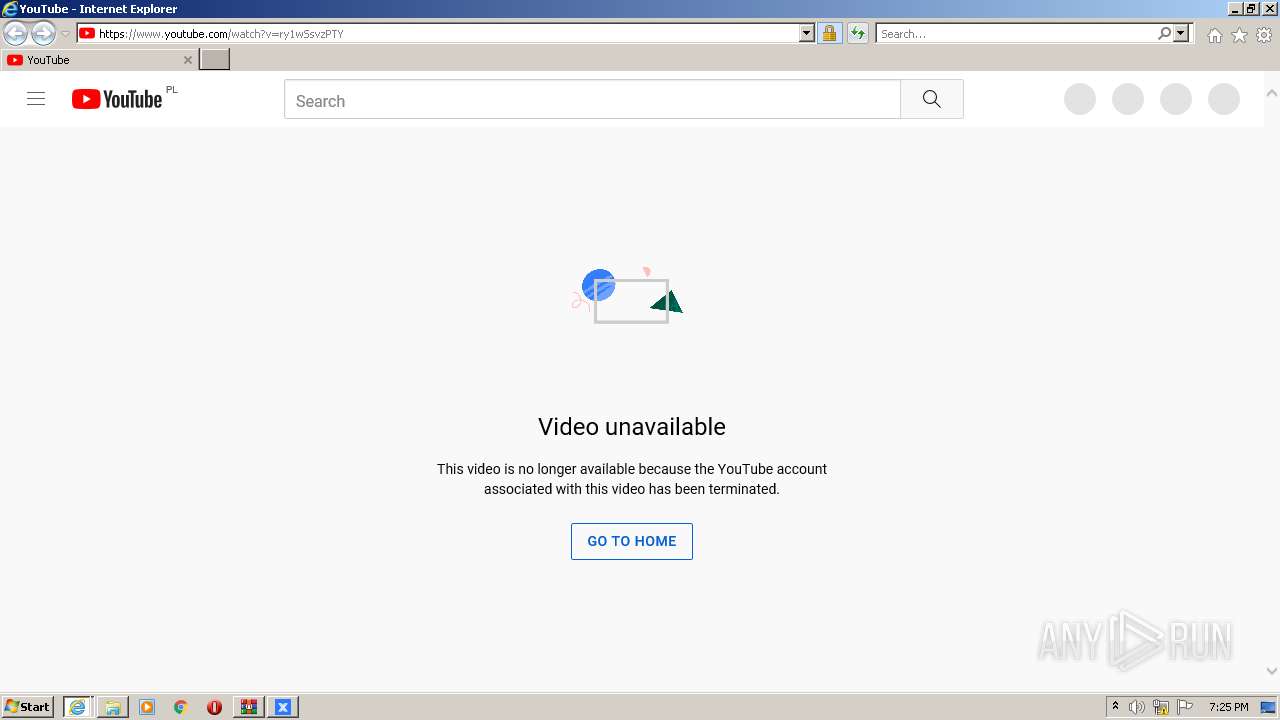Click the unavailable video illustration
Image resolution: width=1280 pixels, height=720 pixels.
click(628, 295)
